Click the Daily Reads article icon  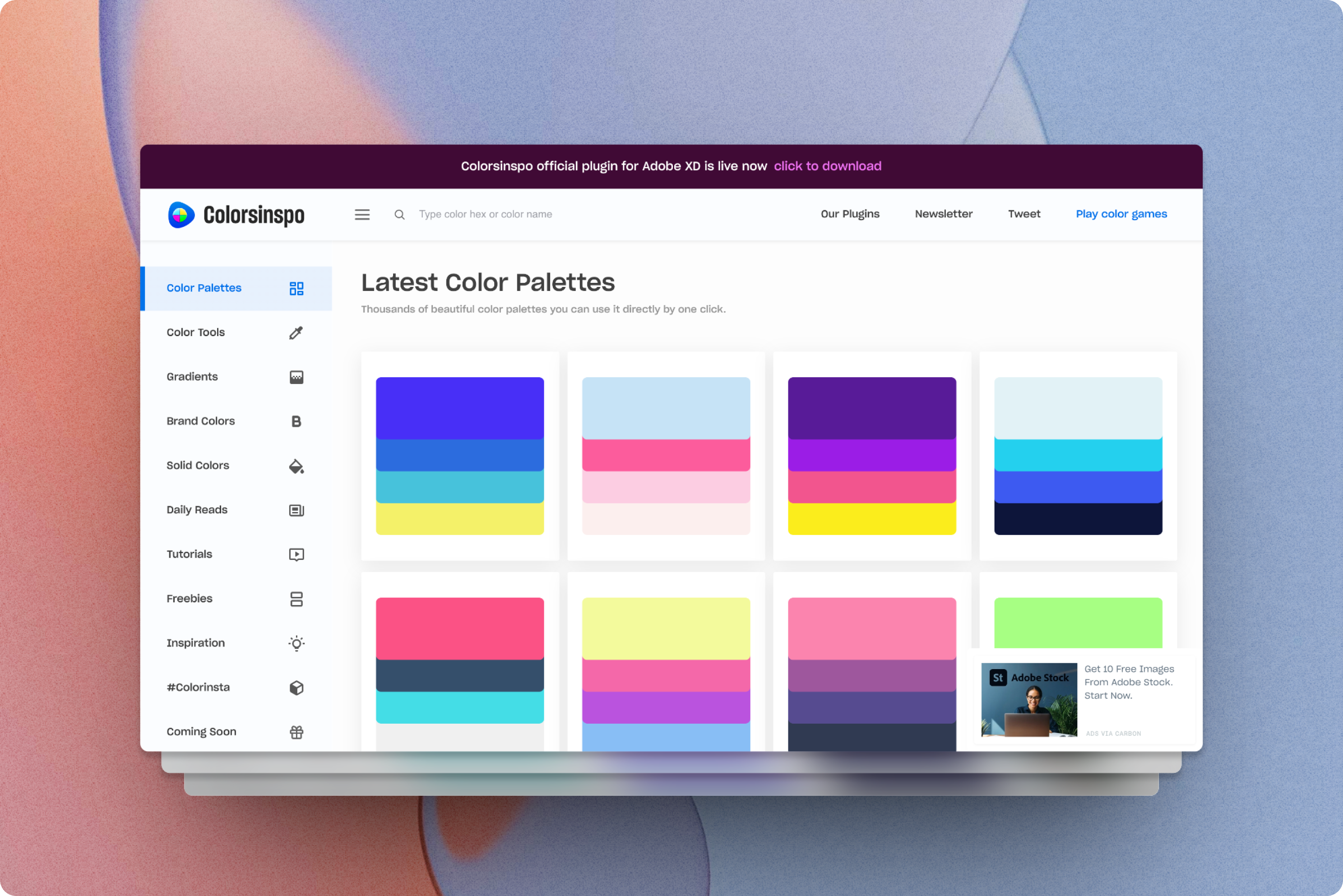click(x=296, y=510)
